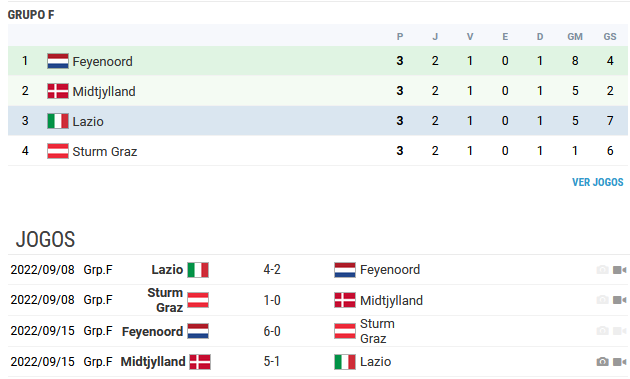The image size is (630, 379).
Task: Open video icon for Midtjylland vs Lazio match
Action: (620, 362)
